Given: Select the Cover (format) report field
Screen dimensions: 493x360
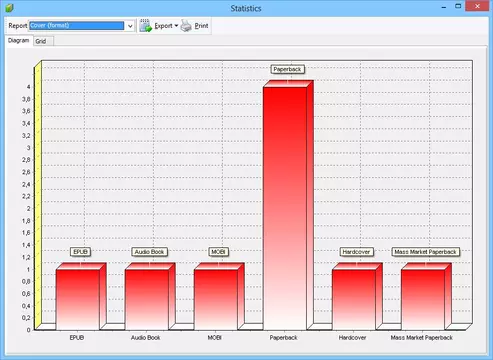Looking at the screenshot, I should [x=76, y=26].
